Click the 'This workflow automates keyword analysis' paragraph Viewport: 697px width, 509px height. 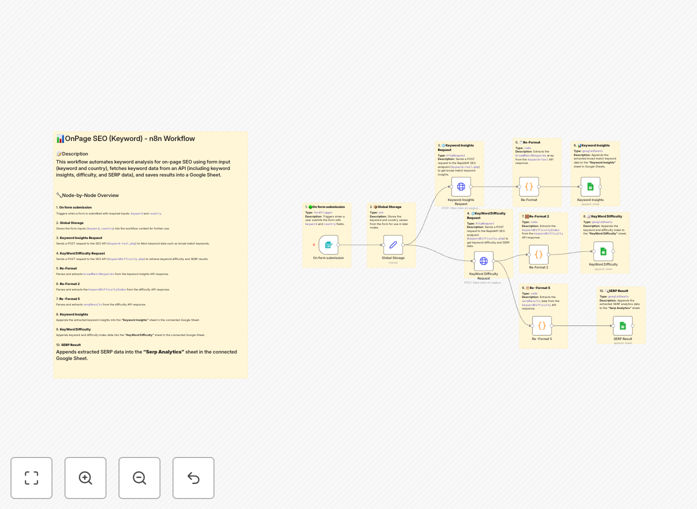143,168
